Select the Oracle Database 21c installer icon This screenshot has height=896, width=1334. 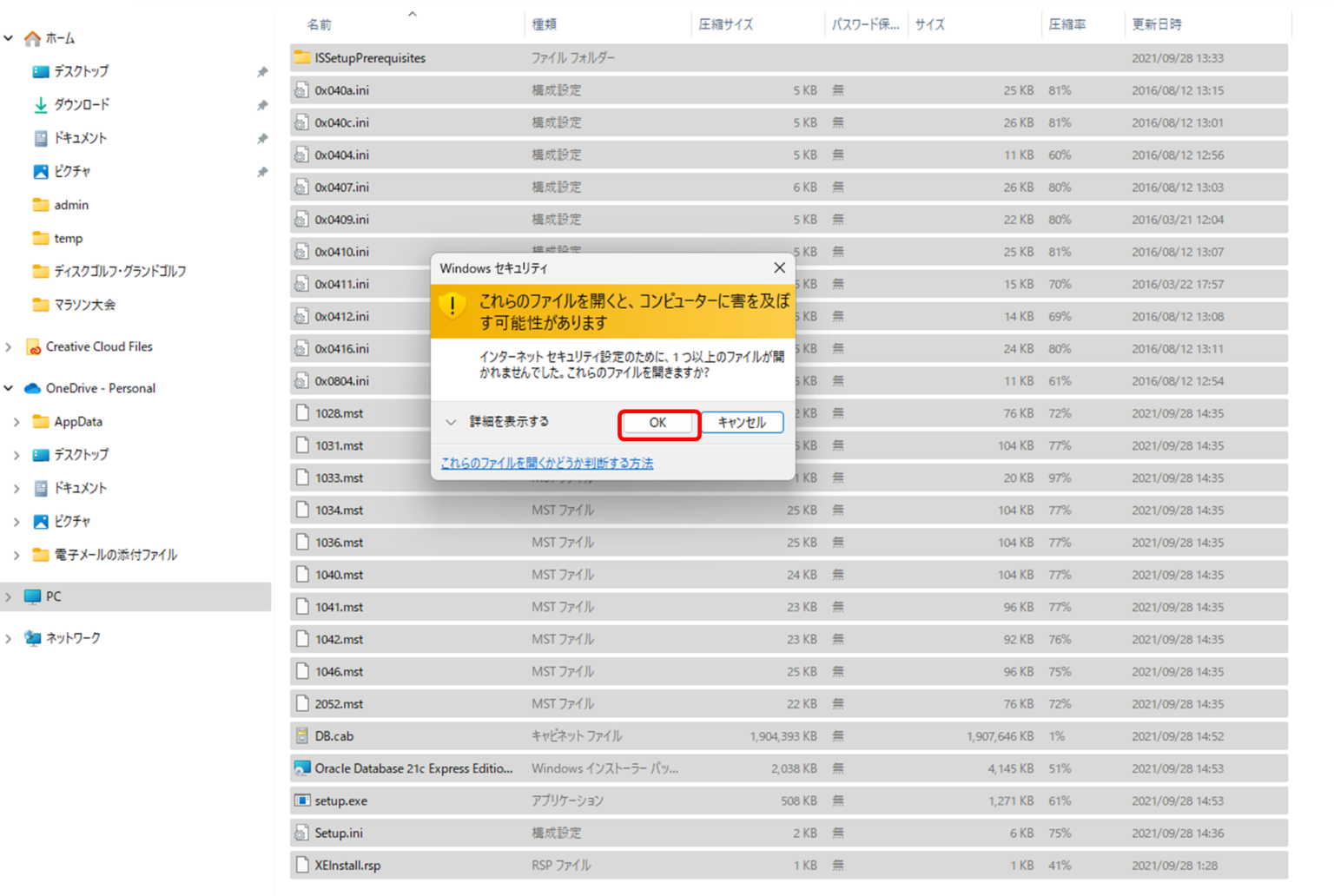pyautogui.click(x=301, y=768)
